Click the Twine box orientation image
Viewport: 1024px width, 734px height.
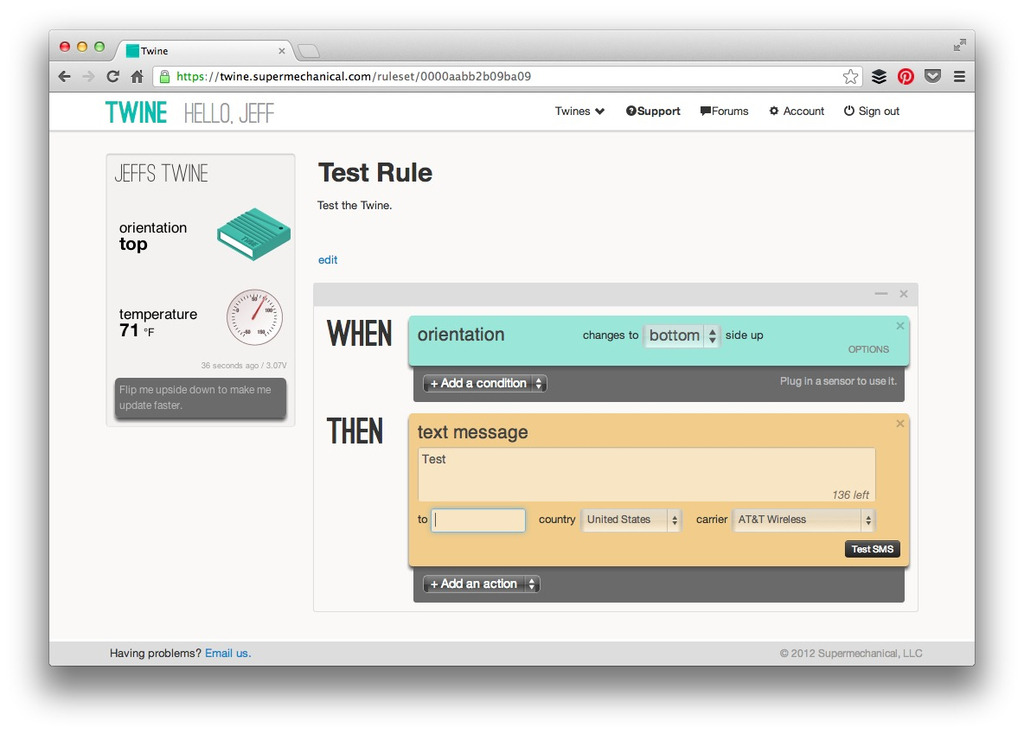[253, 234]
